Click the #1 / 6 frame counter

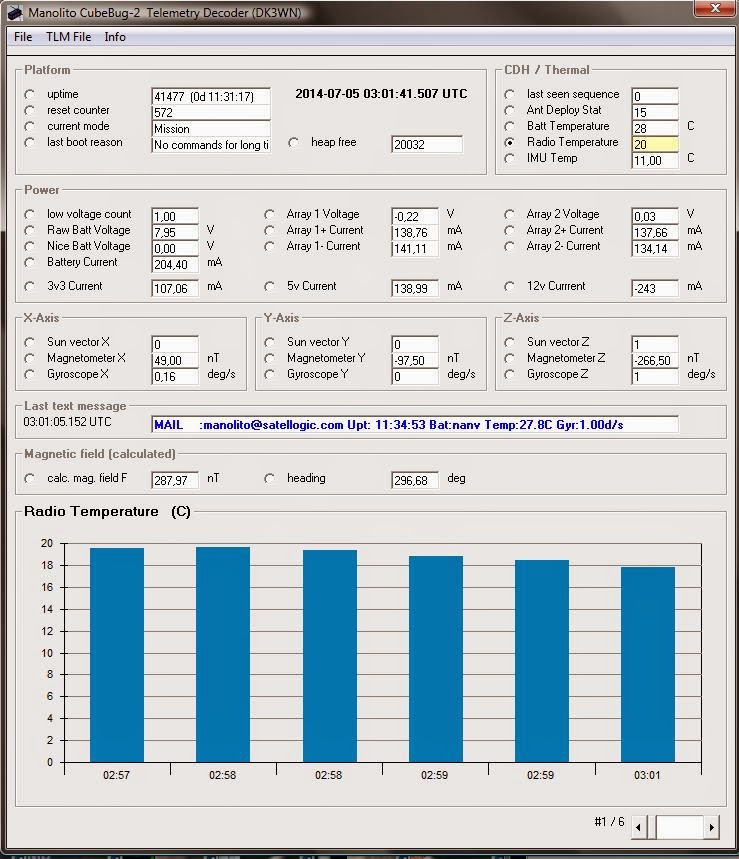[609, 822]
